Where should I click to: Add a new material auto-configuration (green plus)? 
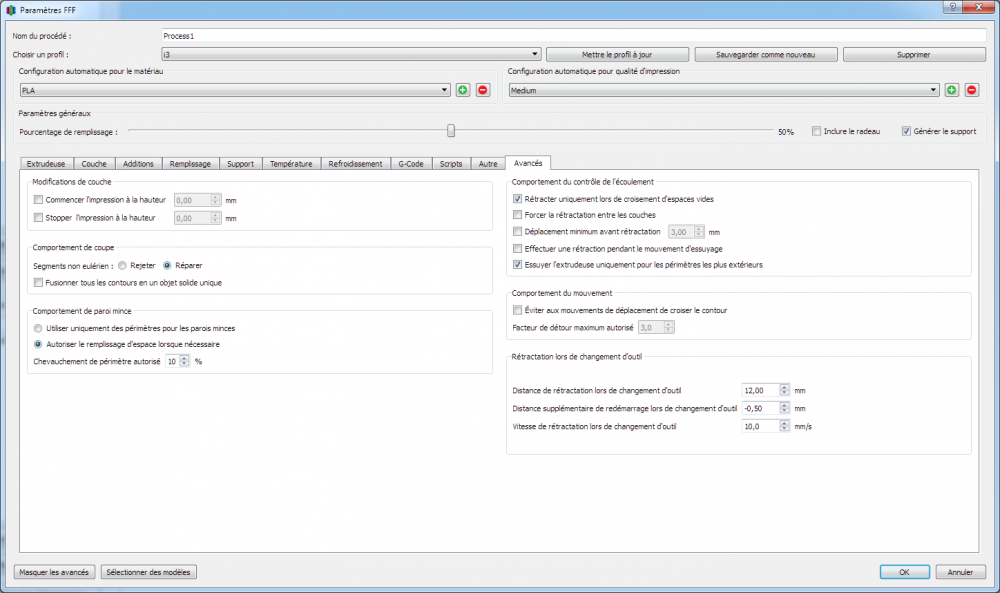[463, 90]
